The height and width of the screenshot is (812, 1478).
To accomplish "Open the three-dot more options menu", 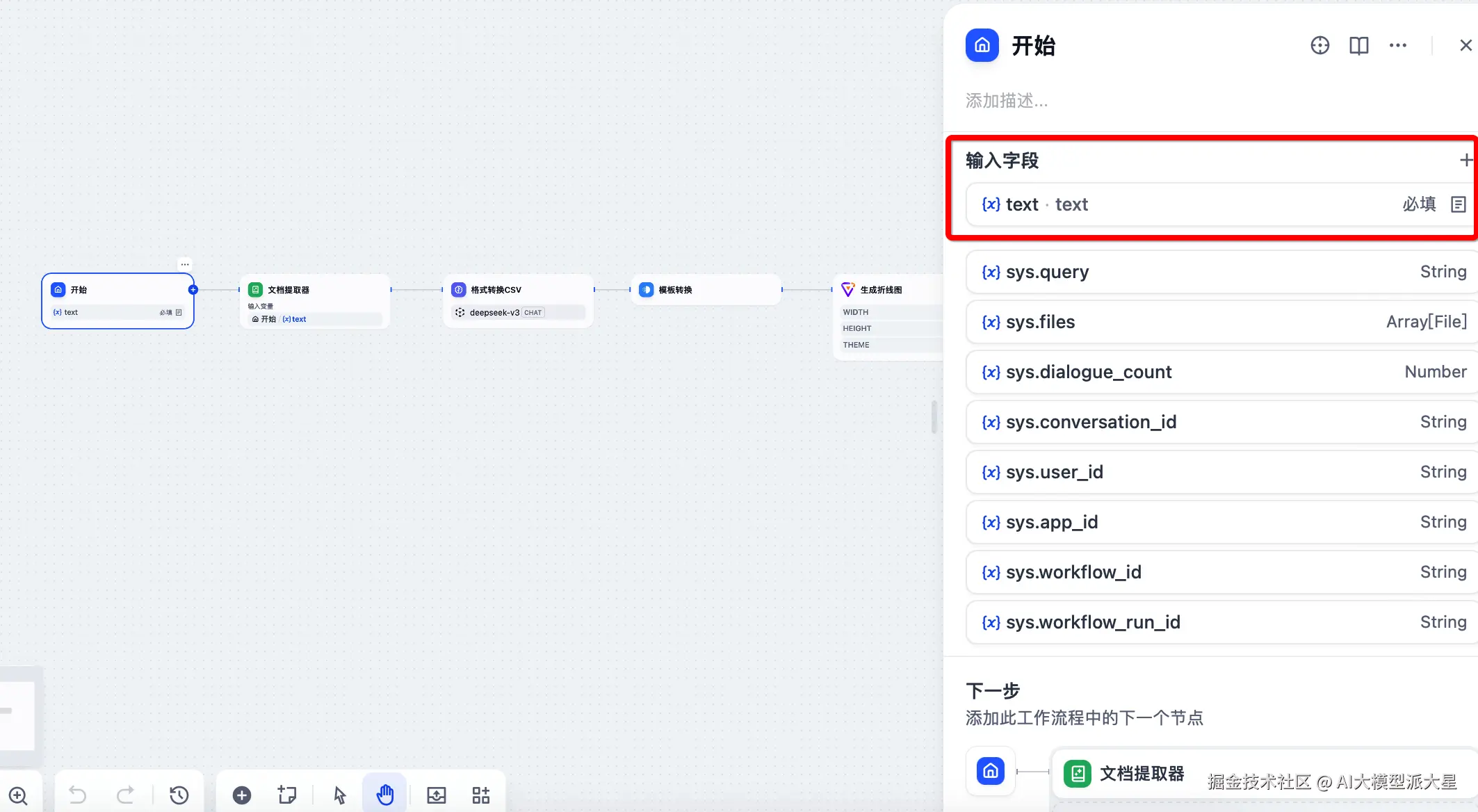I will pos(1397,46).
